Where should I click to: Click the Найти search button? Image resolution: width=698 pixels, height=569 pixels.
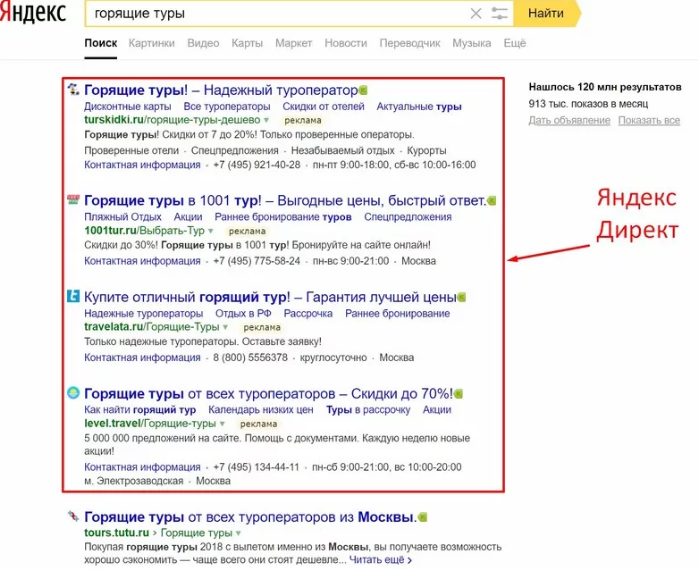pos(546,13)
